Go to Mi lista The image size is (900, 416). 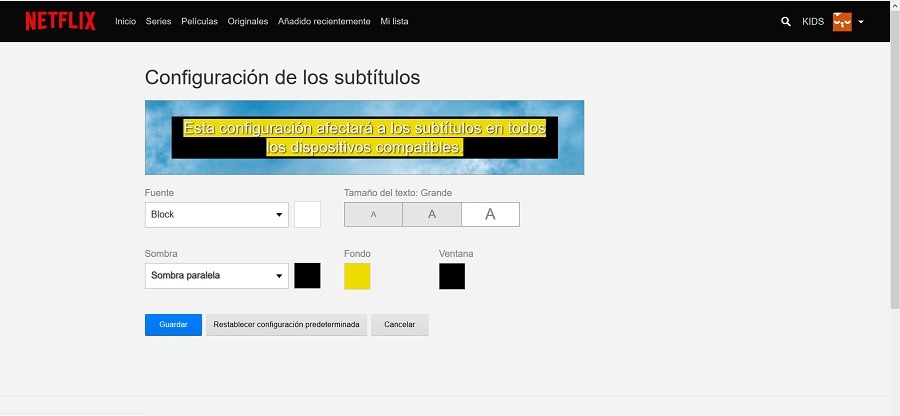(x=394, y=21)
